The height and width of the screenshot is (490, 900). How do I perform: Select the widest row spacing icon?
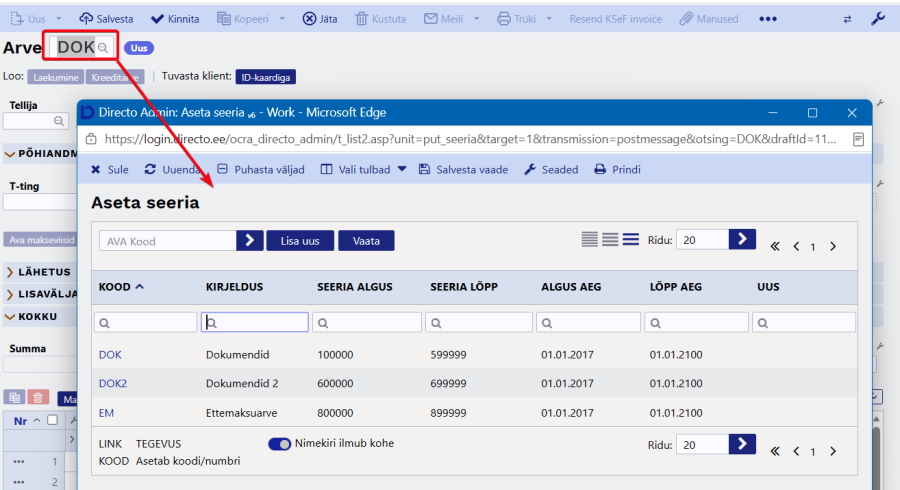tap(631, 239)
